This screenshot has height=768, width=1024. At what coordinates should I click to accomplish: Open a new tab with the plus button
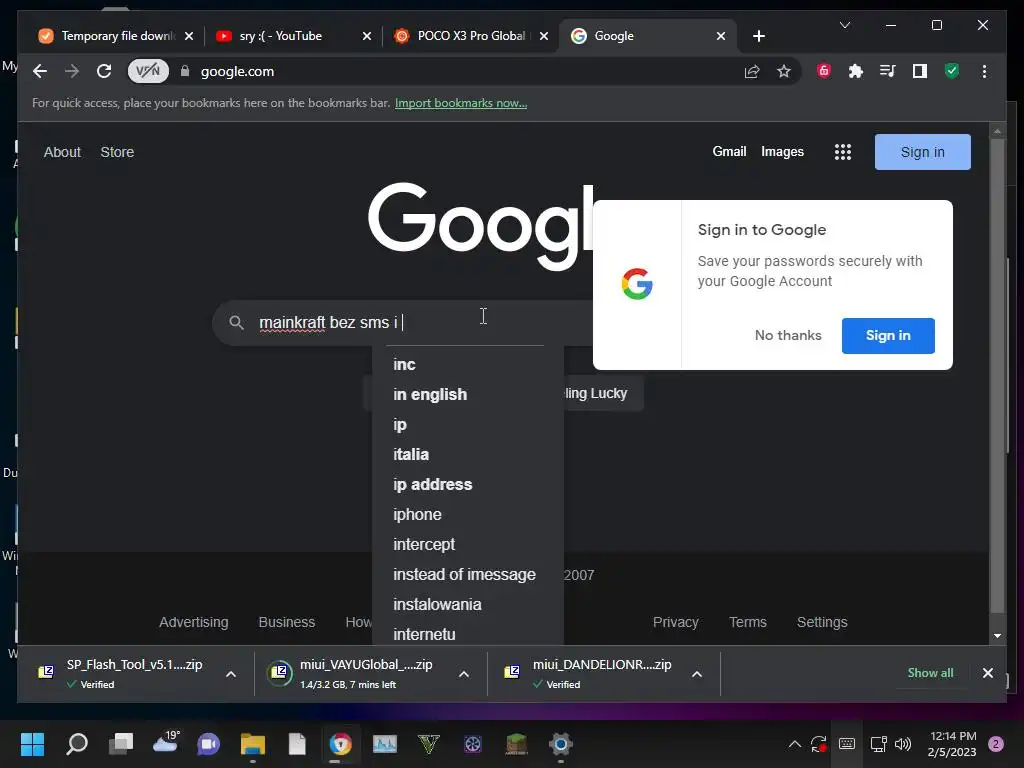[x=758, y=36]
